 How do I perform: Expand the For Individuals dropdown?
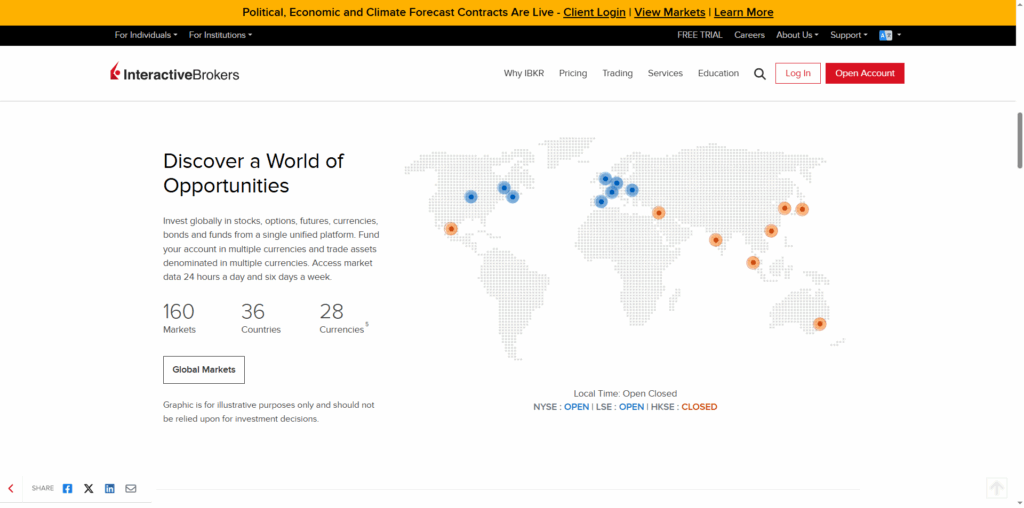[x=146, y=35]
